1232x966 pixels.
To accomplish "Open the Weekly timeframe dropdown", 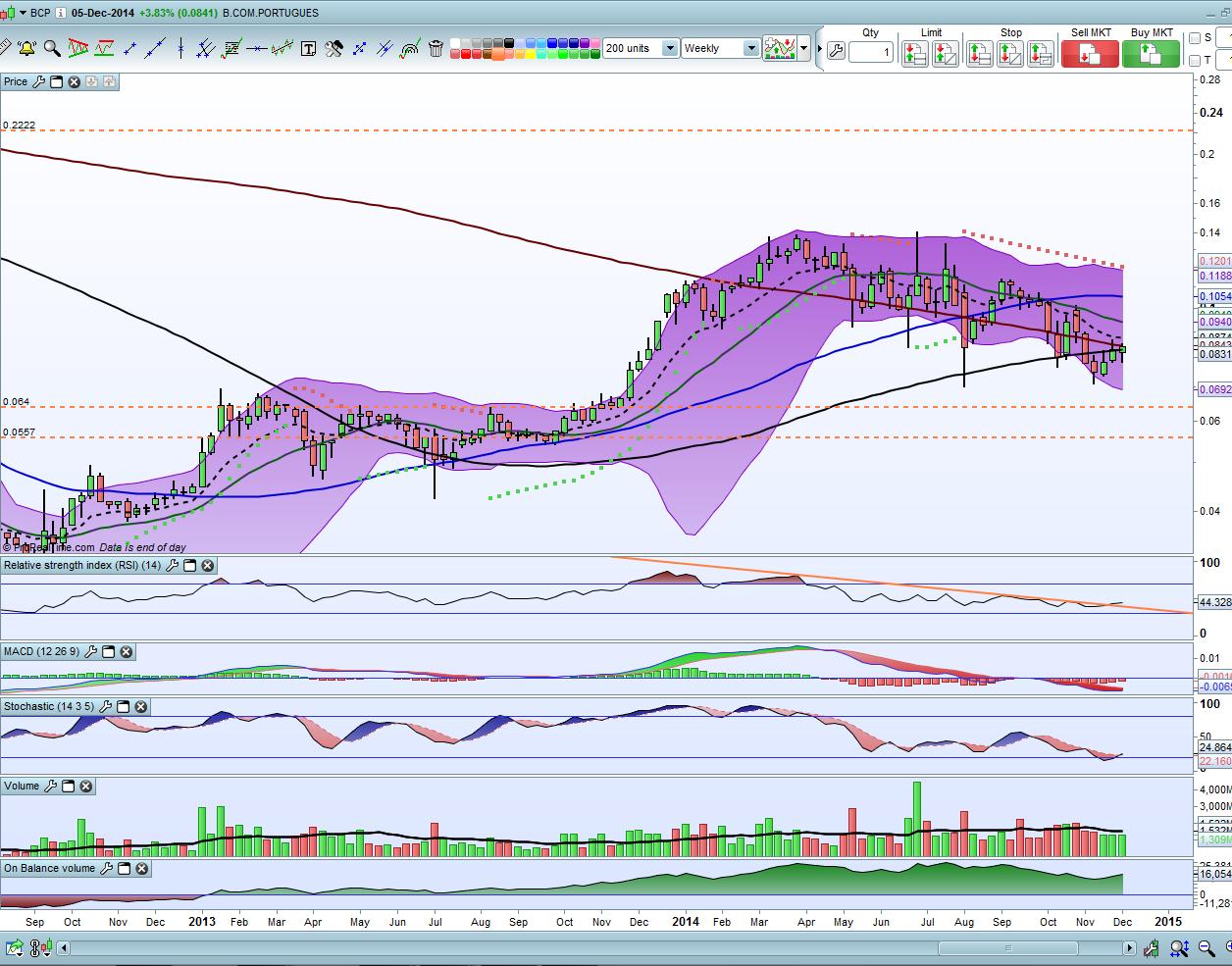I will pos(751,48).
